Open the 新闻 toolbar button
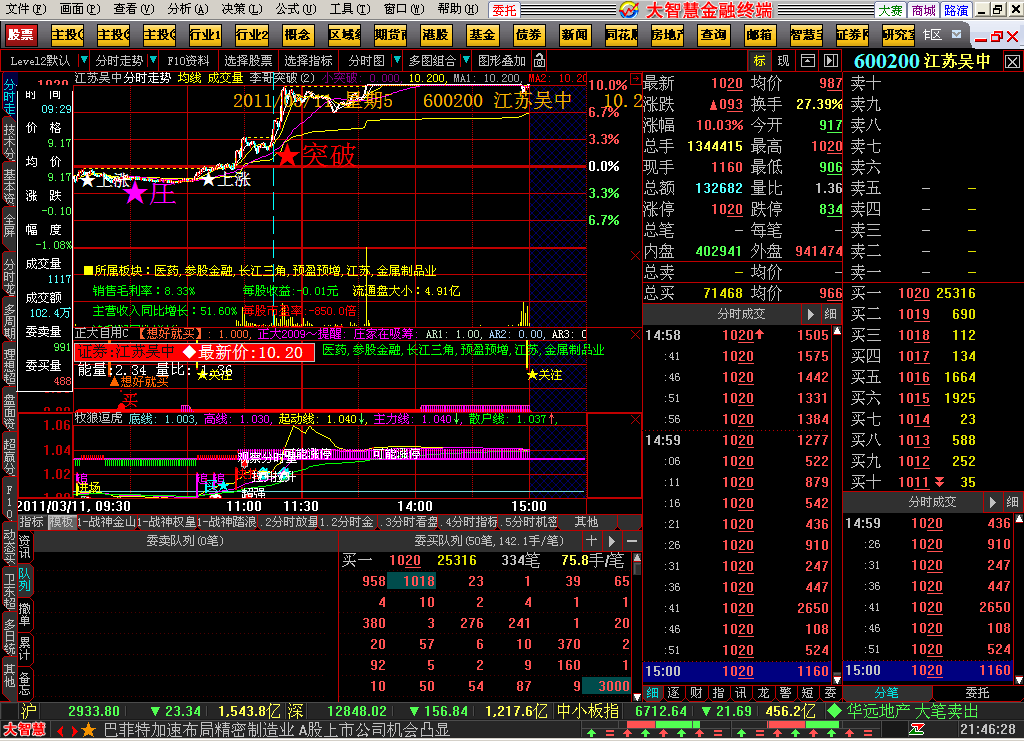The image size is (1024, 741). [574, 35]
